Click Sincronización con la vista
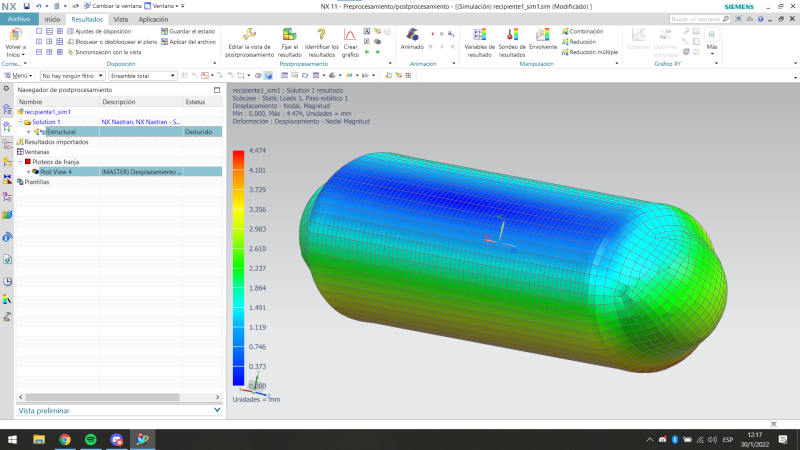The width and height of the screenshot is (800, 450). coord(104,52)
